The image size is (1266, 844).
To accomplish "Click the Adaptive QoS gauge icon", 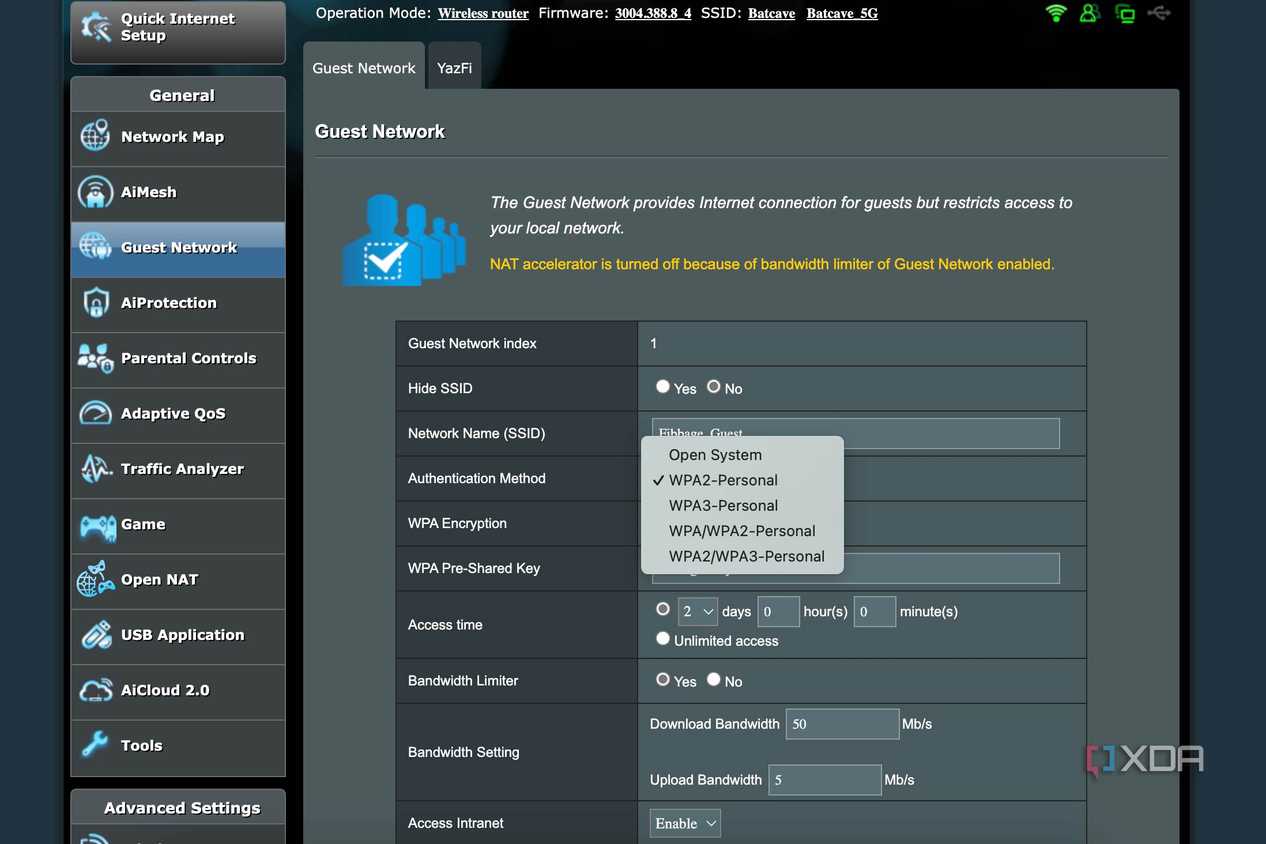I will 95,413.
